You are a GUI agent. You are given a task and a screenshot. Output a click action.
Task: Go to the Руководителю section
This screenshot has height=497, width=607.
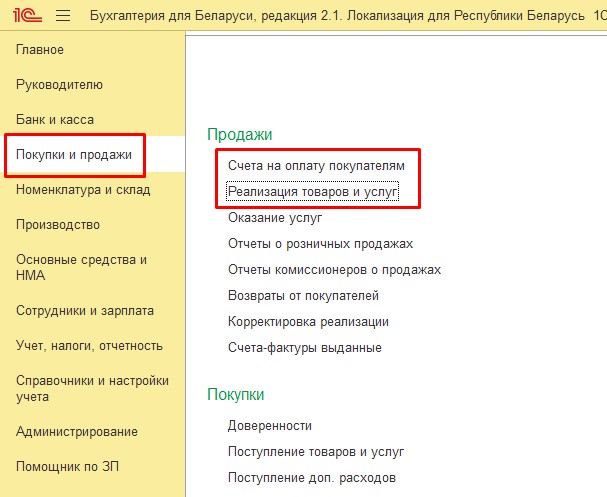[x=59, y=84]
